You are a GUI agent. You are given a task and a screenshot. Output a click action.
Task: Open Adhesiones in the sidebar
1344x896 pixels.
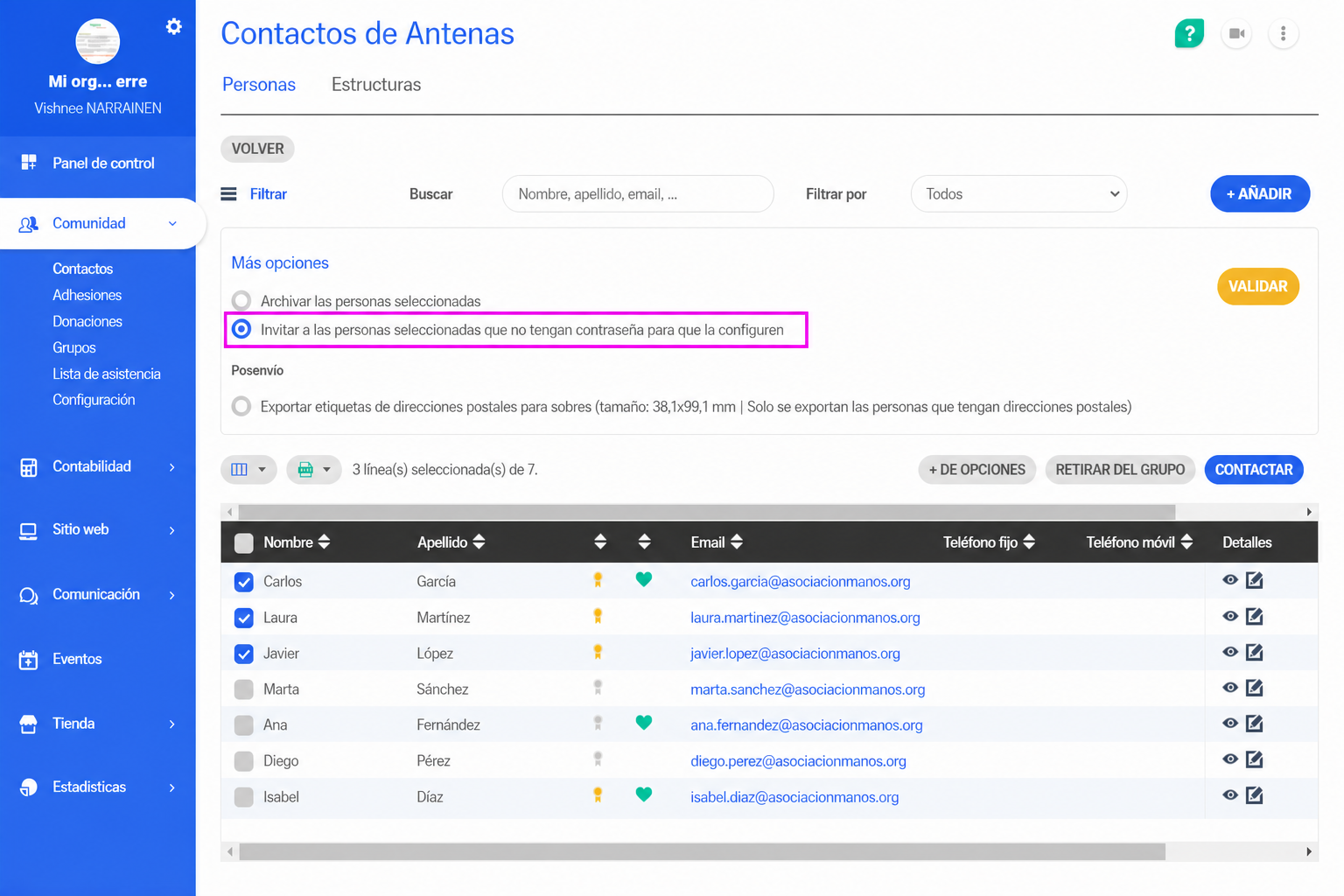(87, 295)
